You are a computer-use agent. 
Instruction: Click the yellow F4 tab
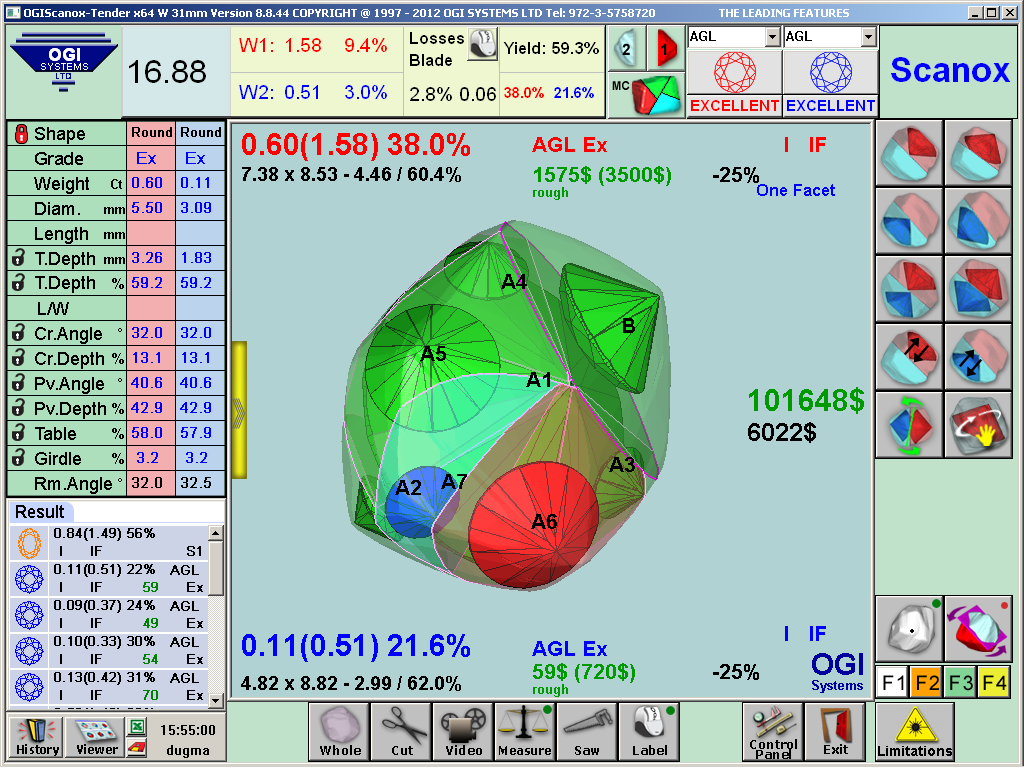tap(995, 683)
